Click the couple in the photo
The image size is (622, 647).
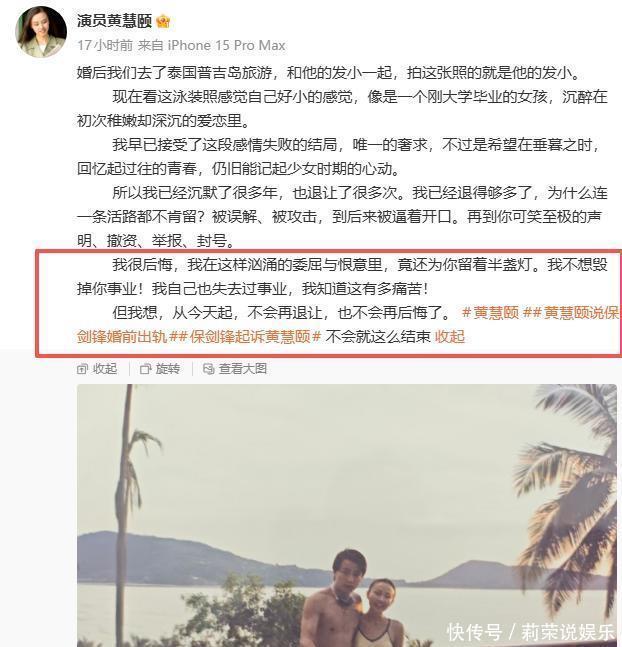click(x=355, y=598)
